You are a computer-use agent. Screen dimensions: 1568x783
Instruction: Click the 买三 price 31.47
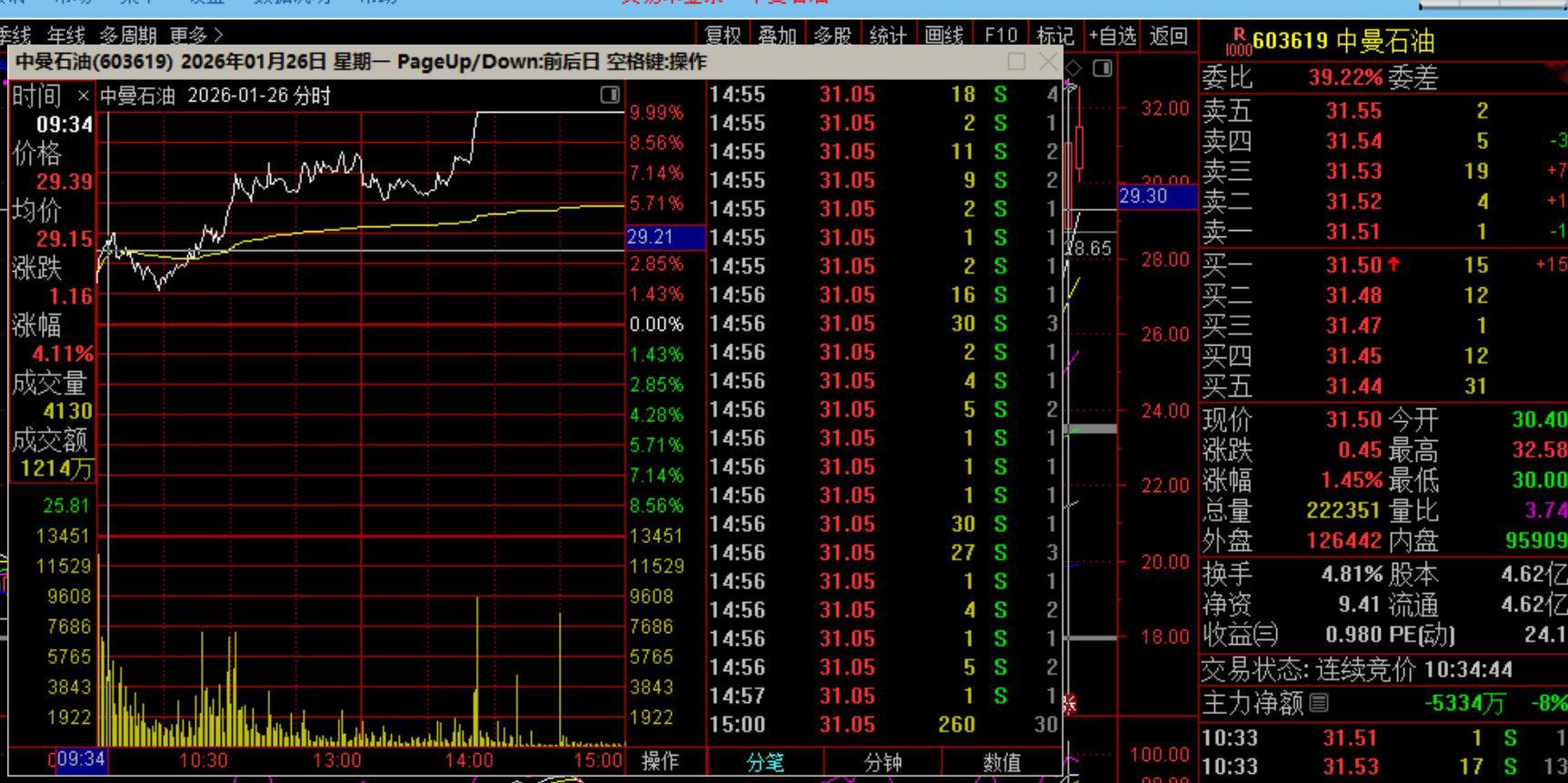[x=1353, y=326]
